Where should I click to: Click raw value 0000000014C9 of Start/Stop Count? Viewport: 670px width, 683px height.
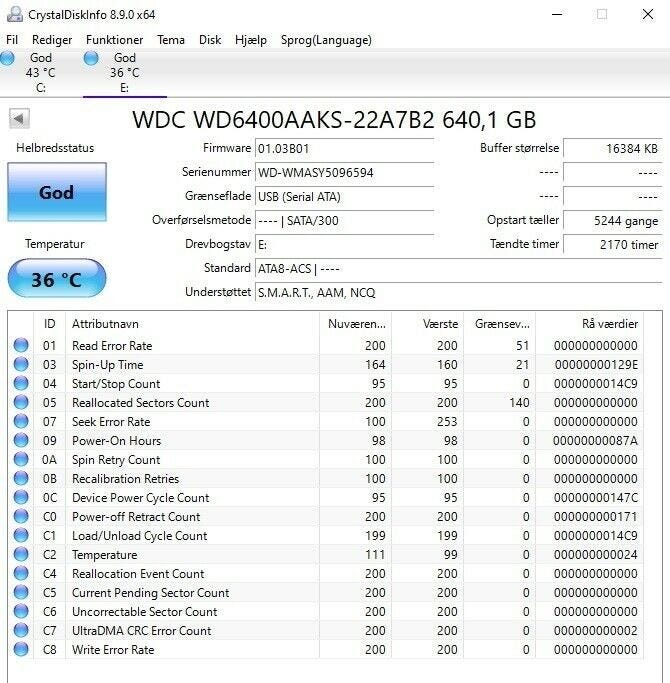596,384
